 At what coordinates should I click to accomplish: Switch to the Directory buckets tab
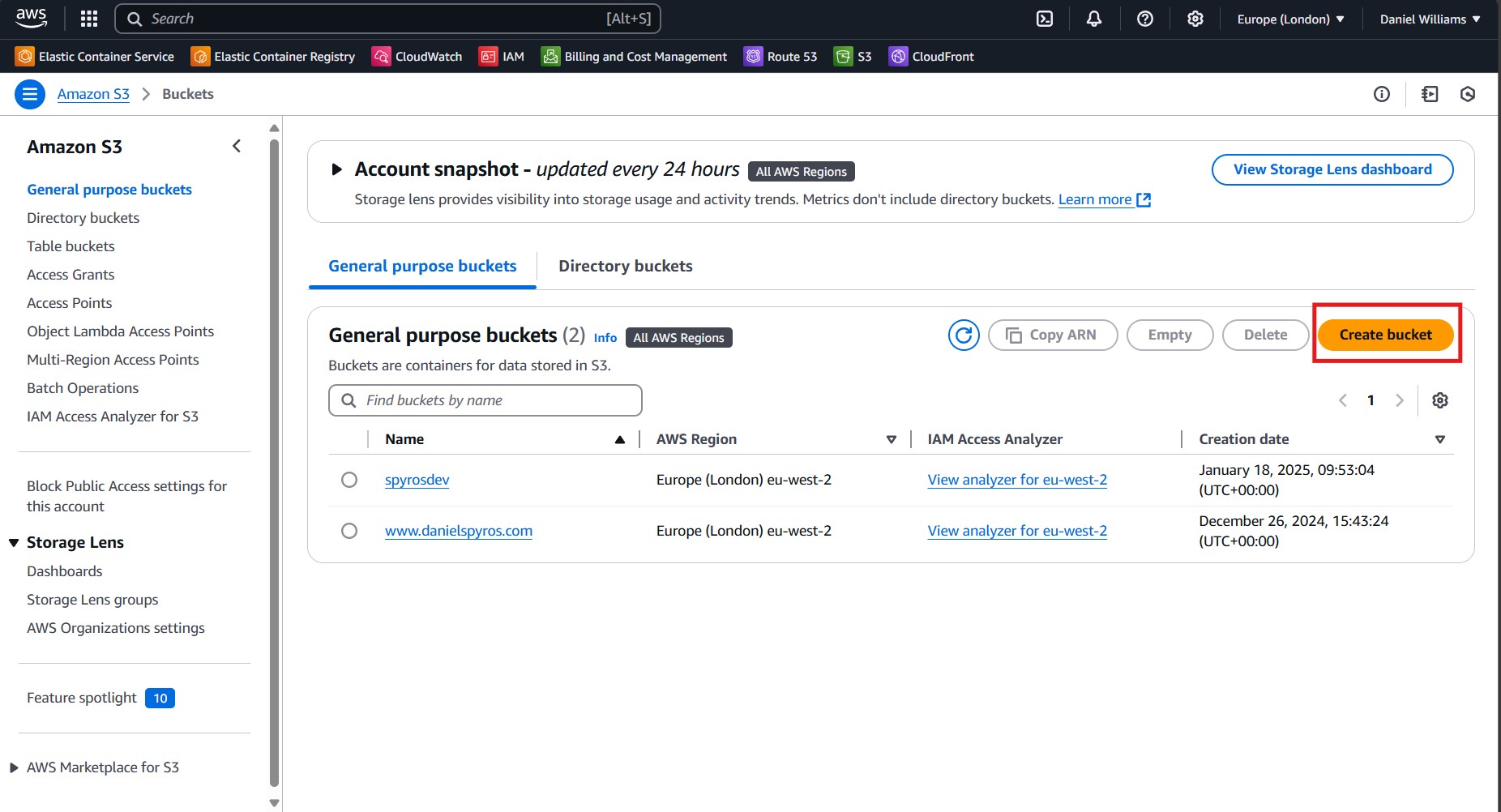[x=625, y=266]
